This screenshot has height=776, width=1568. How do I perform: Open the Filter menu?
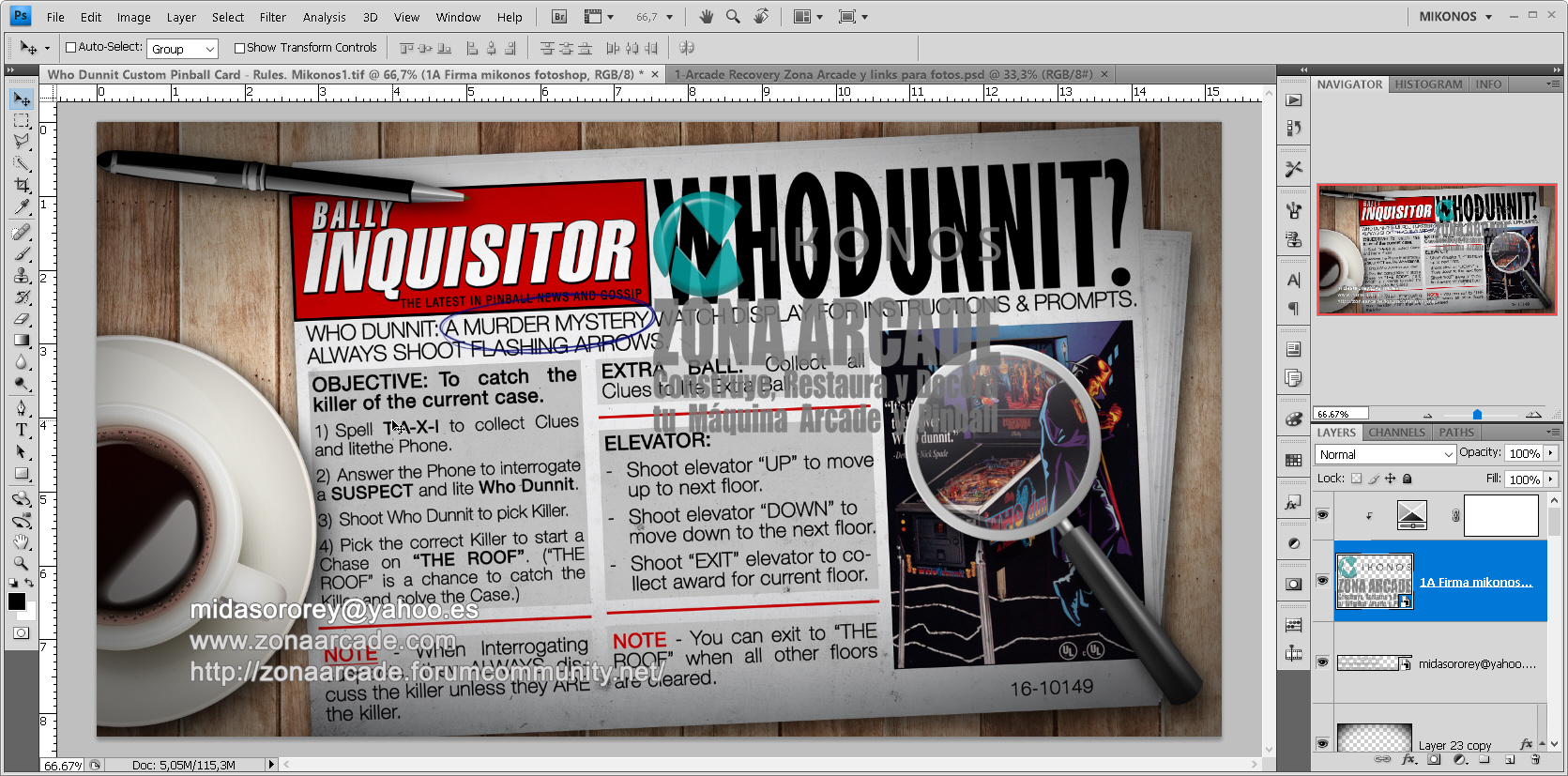coord(273,17)
